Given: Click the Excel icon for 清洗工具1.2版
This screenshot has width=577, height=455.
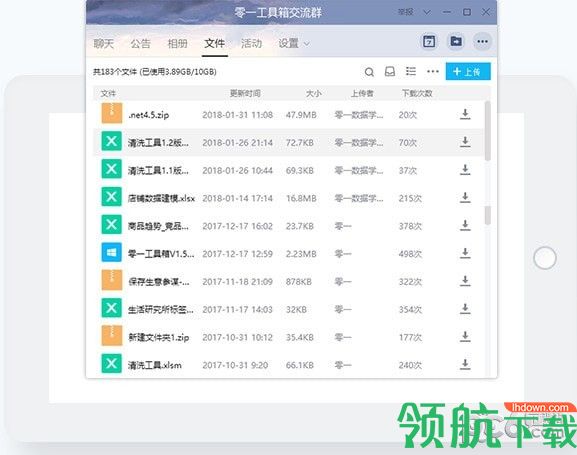Looking at the screenshot, I should (111, 141).
